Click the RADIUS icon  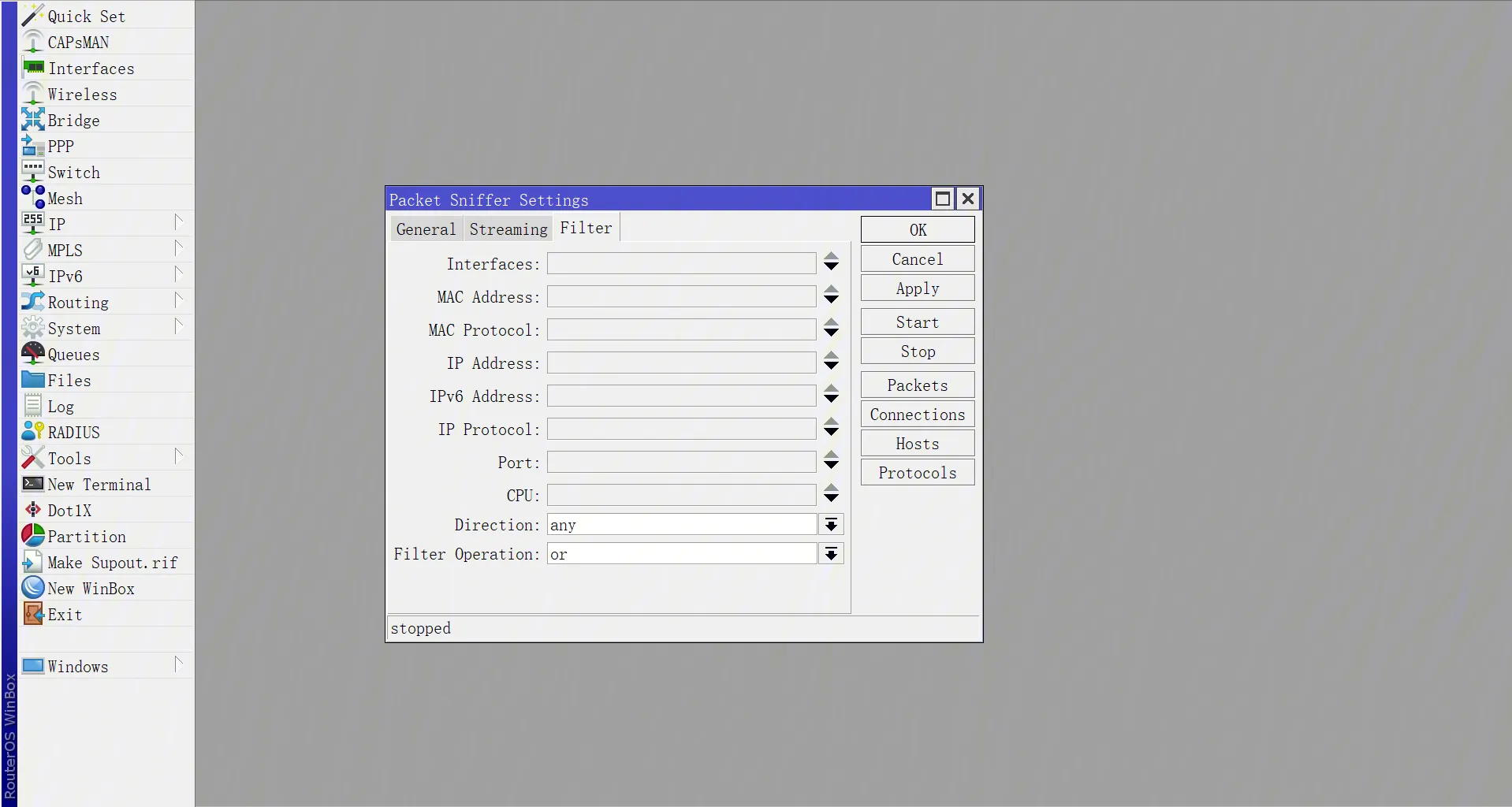[x=32, y=432]
